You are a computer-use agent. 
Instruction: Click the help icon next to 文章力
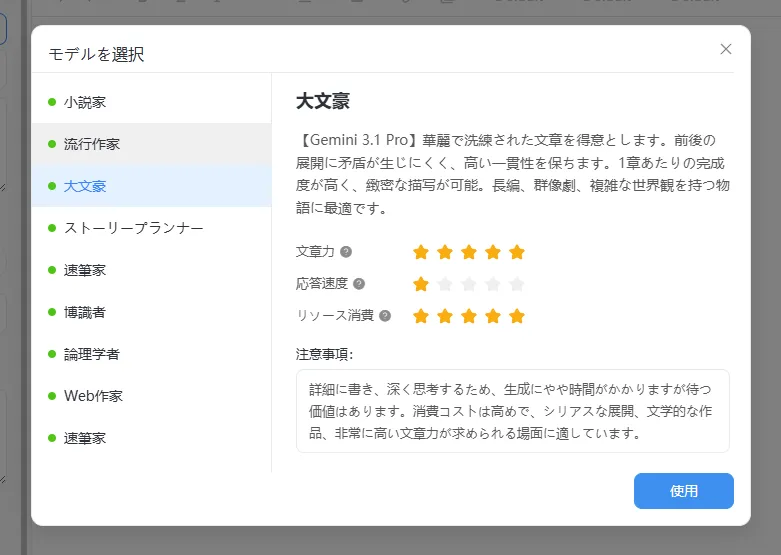coord(346,252)
